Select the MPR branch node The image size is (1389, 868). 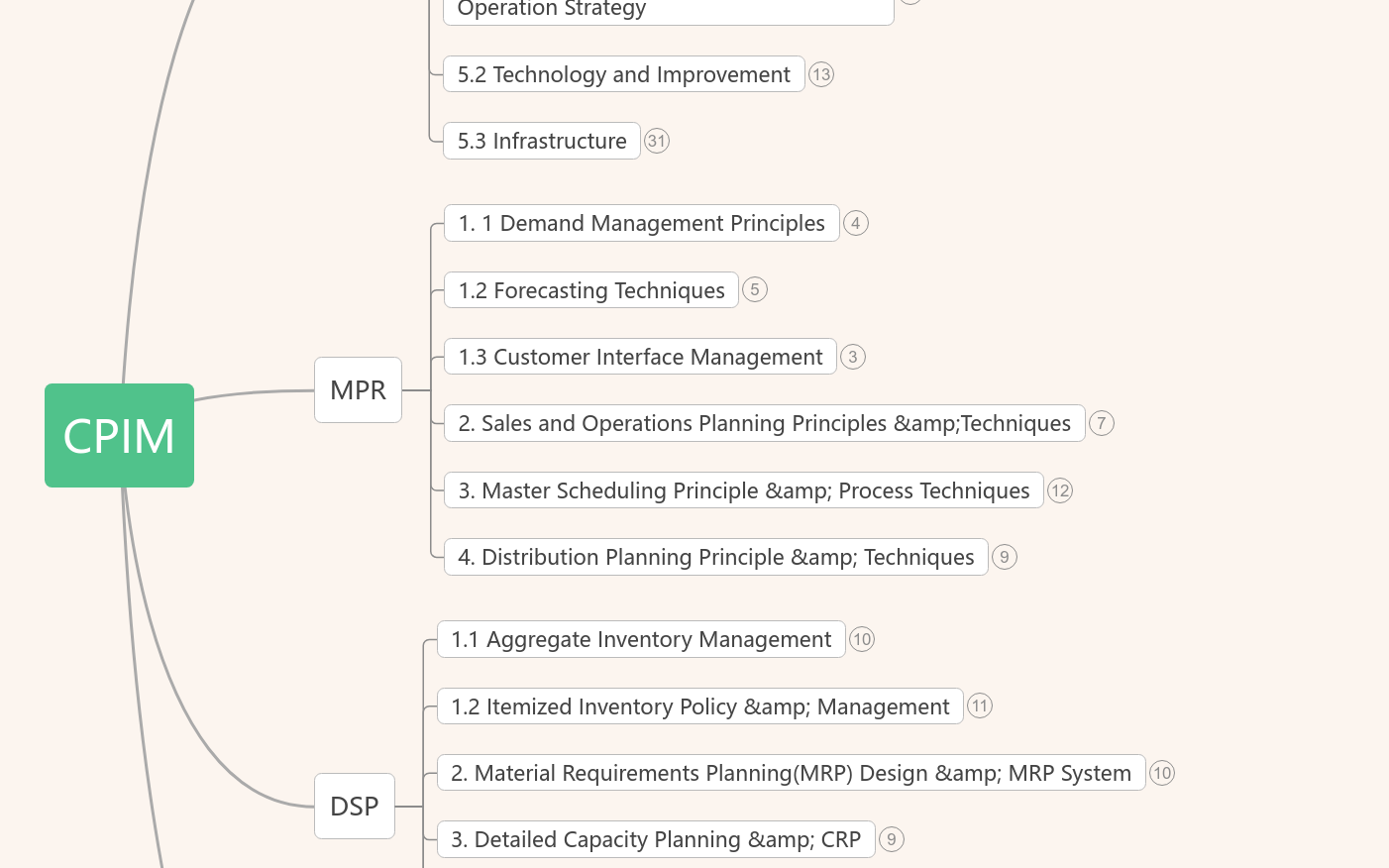[358, 390]
